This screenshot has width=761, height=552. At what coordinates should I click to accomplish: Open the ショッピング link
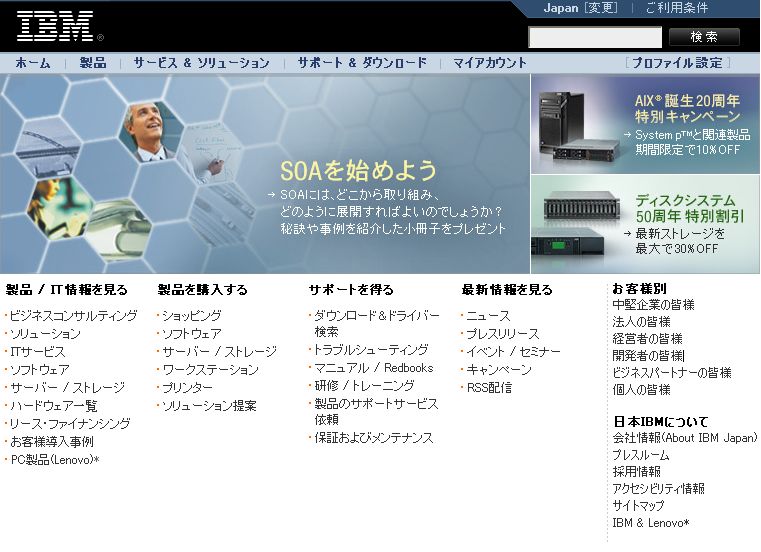[192, 316]
